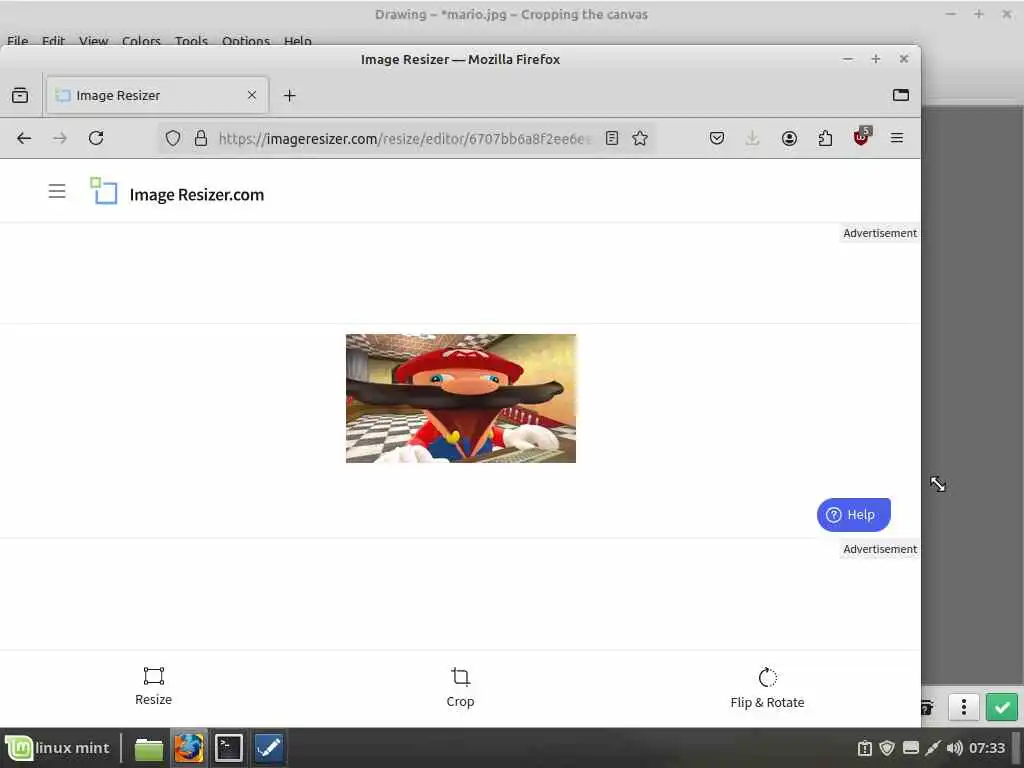This screenshot has height=768, width=1024.
Task: Open the Crop tool
Action: [x=460, y=687]
